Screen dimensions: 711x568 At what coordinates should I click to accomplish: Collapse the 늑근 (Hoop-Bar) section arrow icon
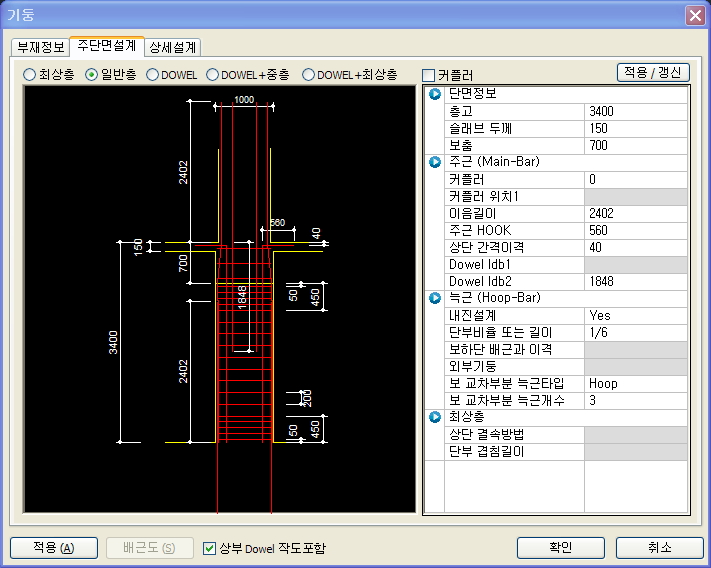tap(435, 298)
